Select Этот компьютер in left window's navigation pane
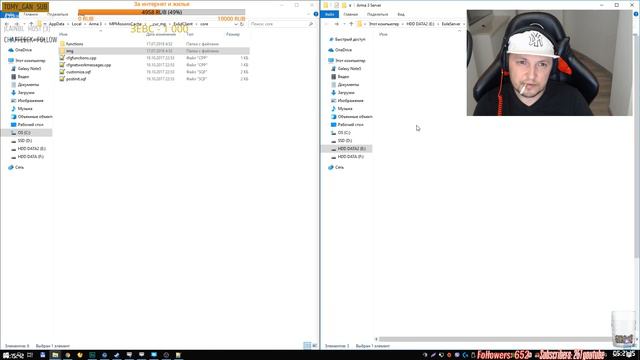 (x=30, y=60)
